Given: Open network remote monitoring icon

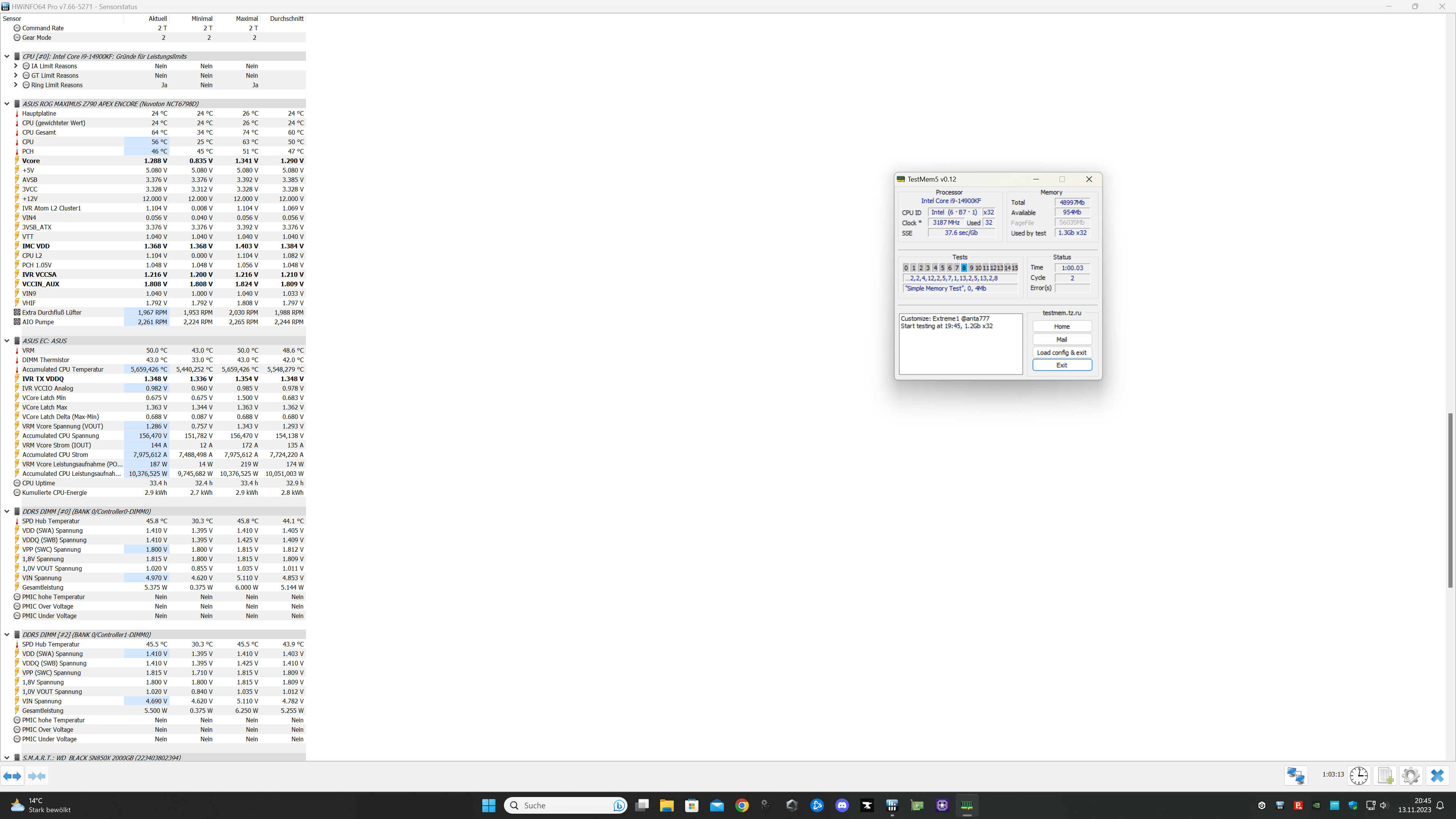Looking at the screenshot, I should (1296, 775).
